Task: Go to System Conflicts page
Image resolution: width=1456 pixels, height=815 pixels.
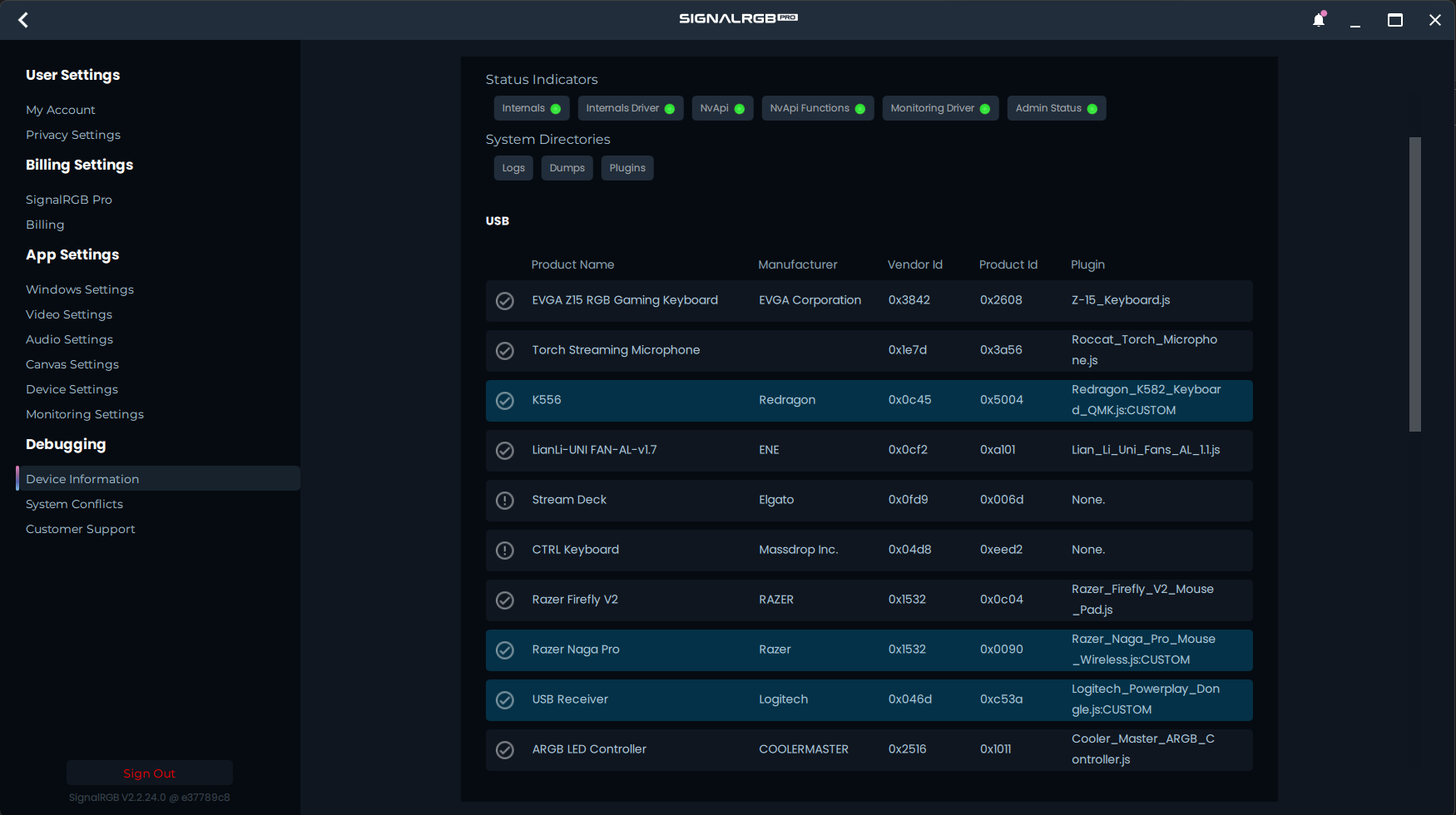Action: pos(74,504)
